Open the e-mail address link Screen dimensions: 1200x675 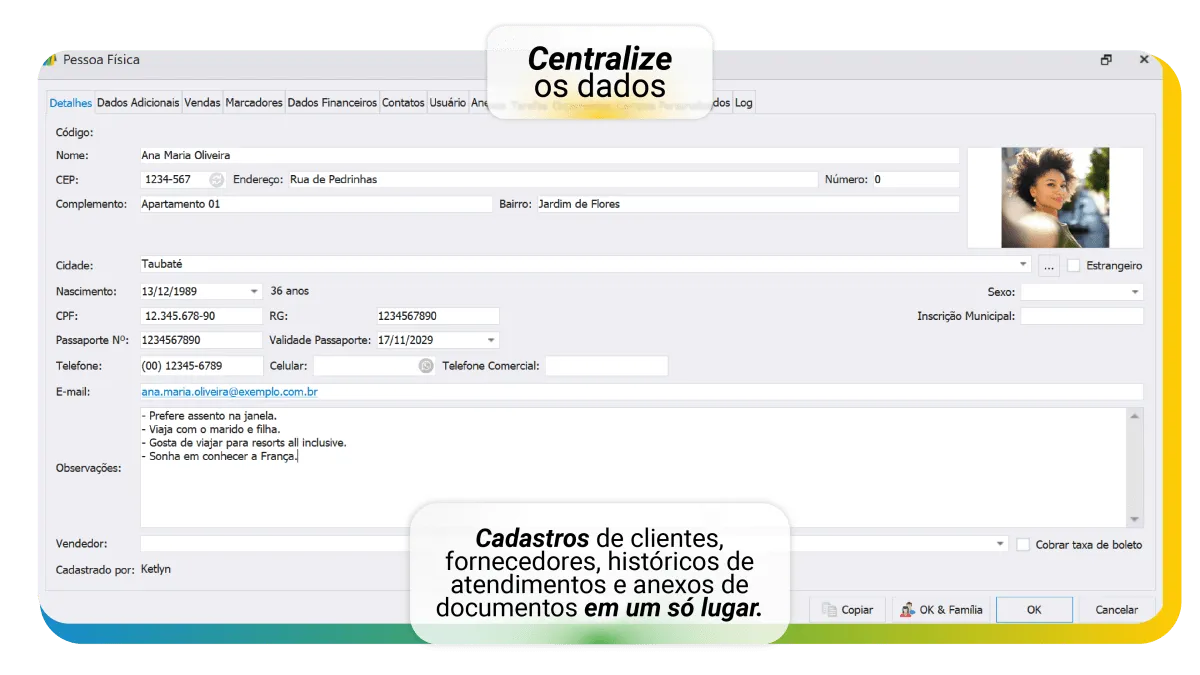pos(230,392)
